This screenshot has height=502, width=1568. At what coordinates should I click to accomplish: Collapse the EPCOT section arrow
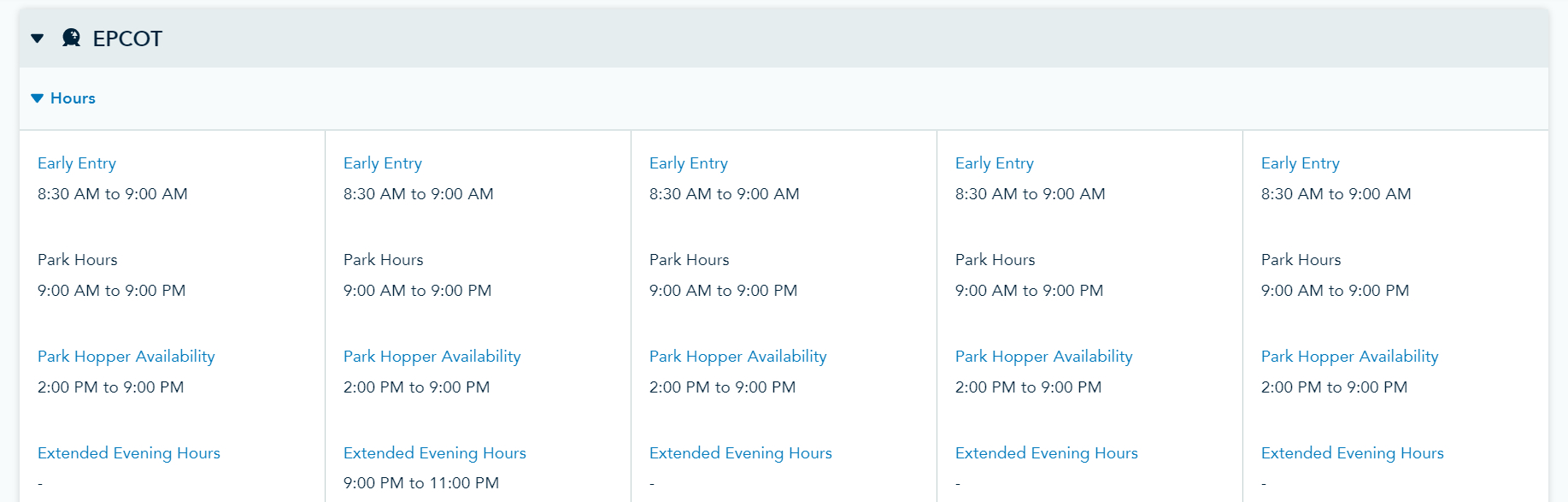point(37,38)
